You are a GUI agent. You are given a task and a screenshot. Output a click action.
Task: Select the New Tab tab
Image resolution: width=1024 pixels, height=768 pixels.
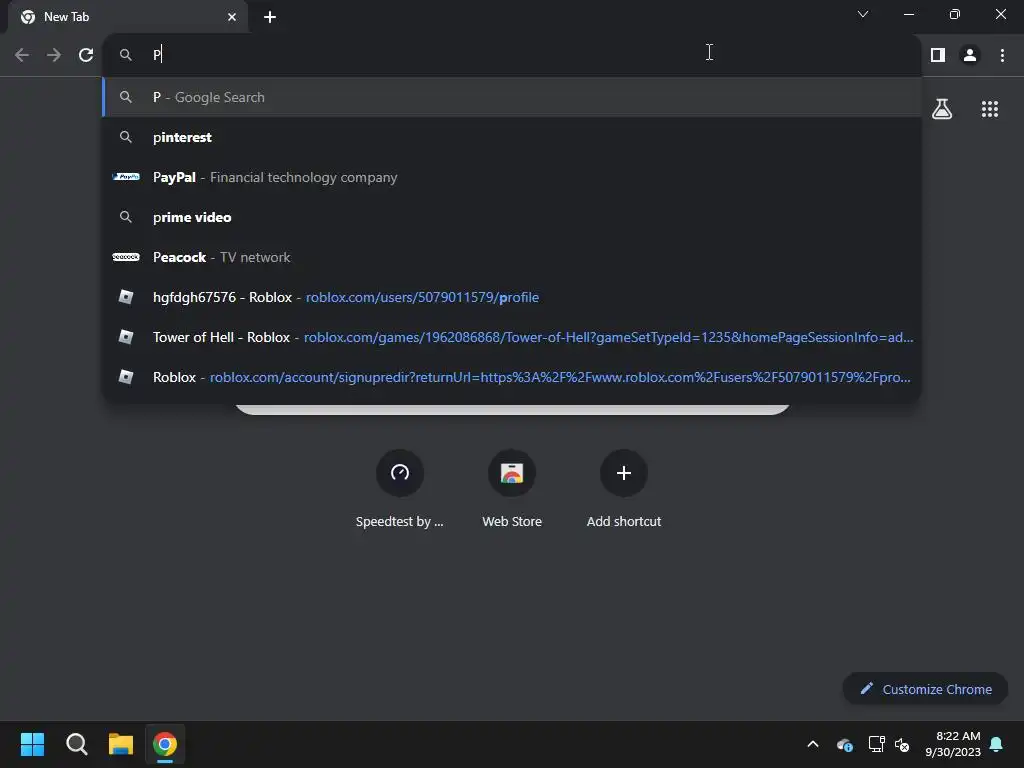[128, 17]
